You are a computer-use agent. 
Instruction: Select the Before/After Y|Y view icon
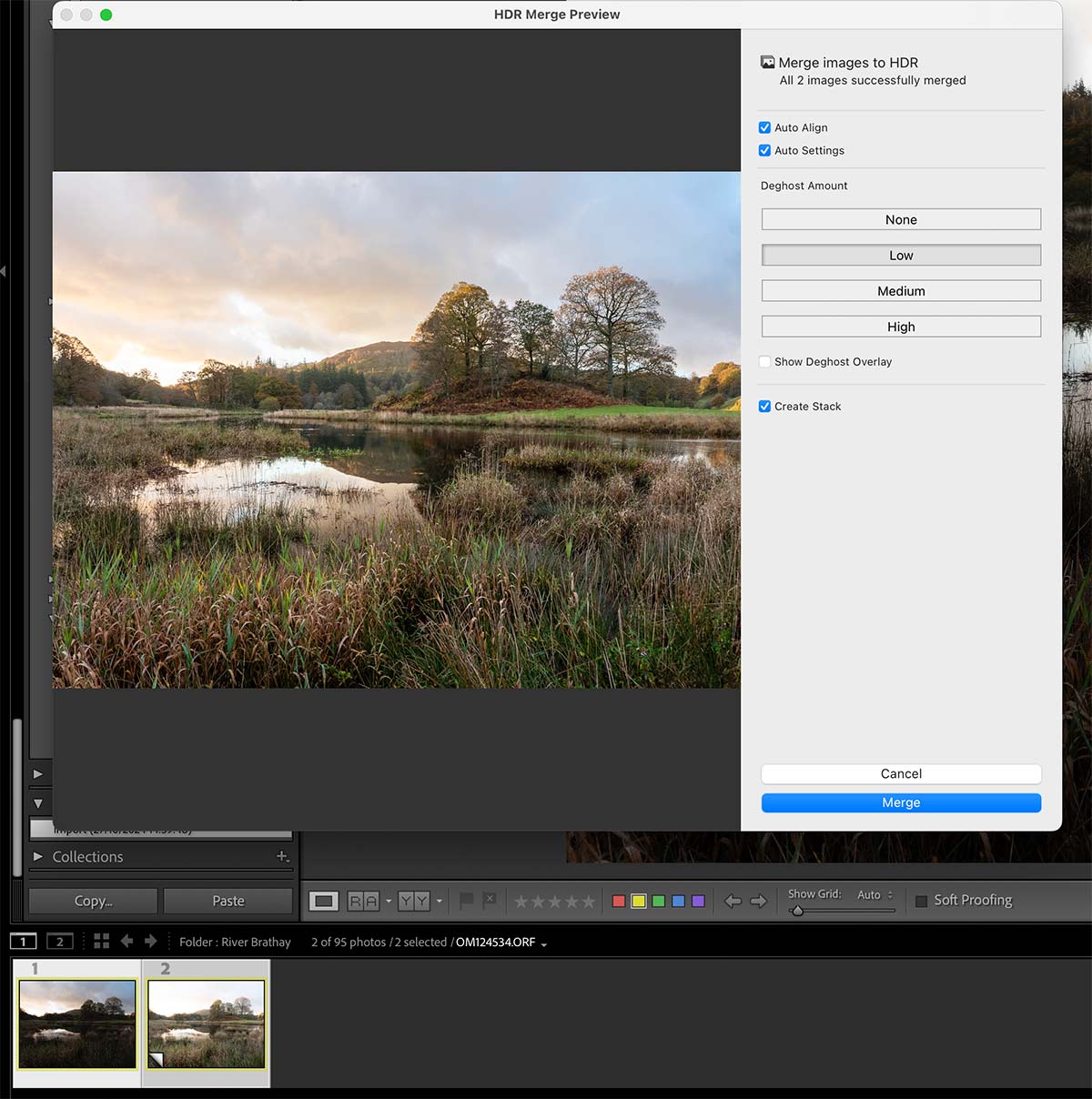click(413, 901)
